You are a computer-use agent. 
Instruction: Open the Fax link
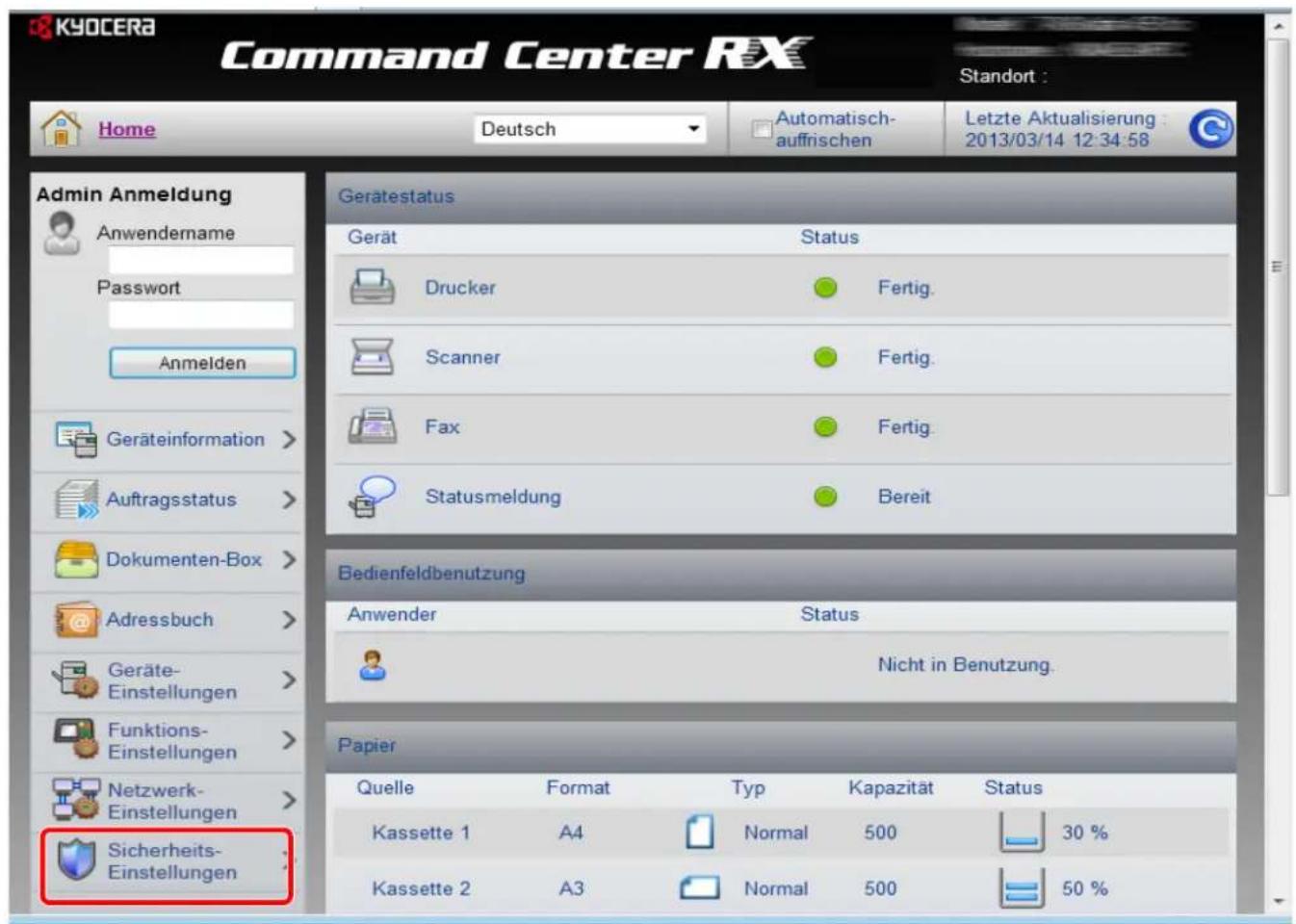pyautogui.click(x=443, y=426)
